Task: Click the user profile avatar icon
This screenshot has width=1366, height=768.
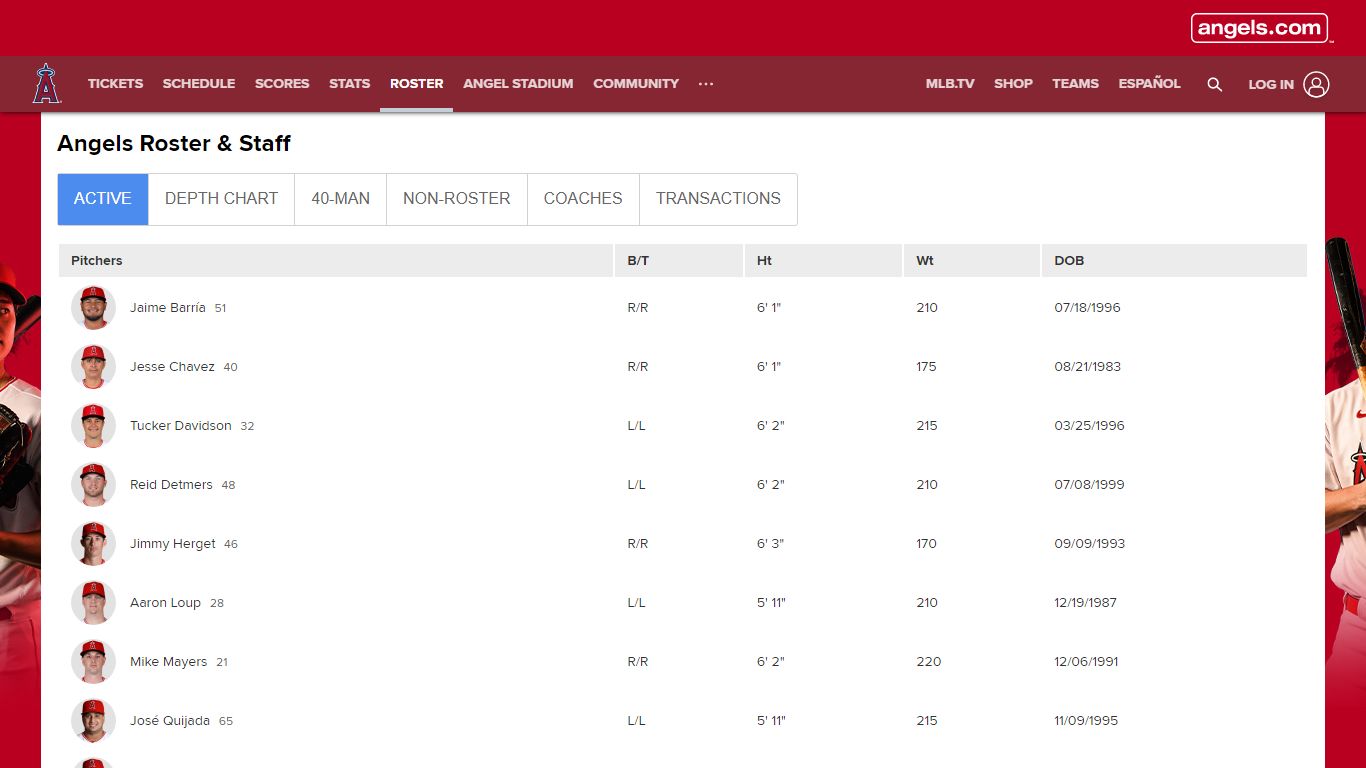Action: tap(1316, 84)
